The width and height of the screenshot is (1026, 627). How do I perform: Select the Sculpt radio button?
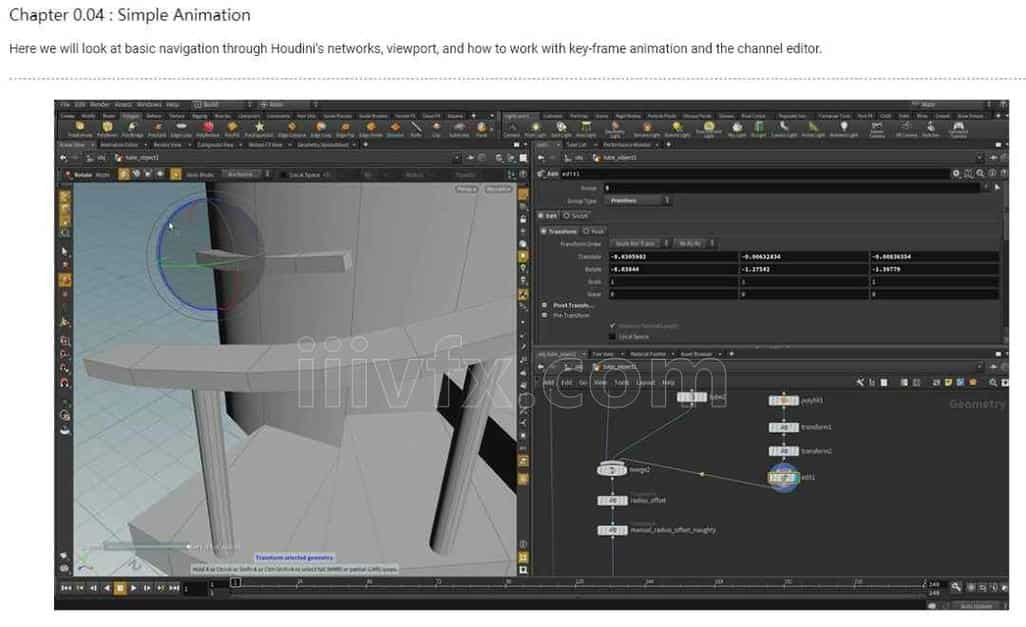(567, 215)
